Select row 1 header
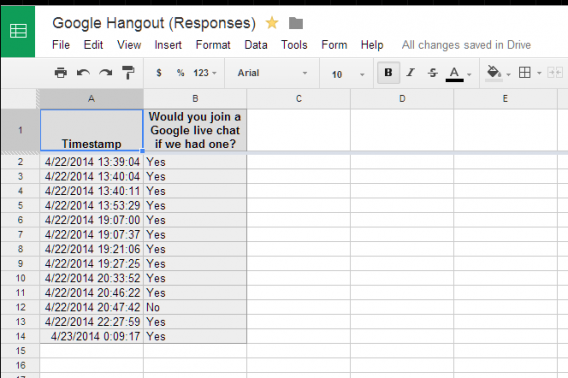This screenshot has height=378, width=568. point(20,130)
